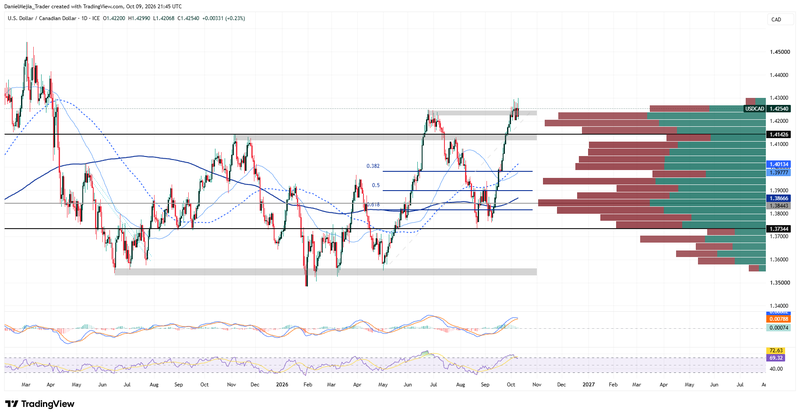This screenshot has width=800, height=417.
Task: Click the 0.382 Fibonacci level label
Action: tap(373, 166)
